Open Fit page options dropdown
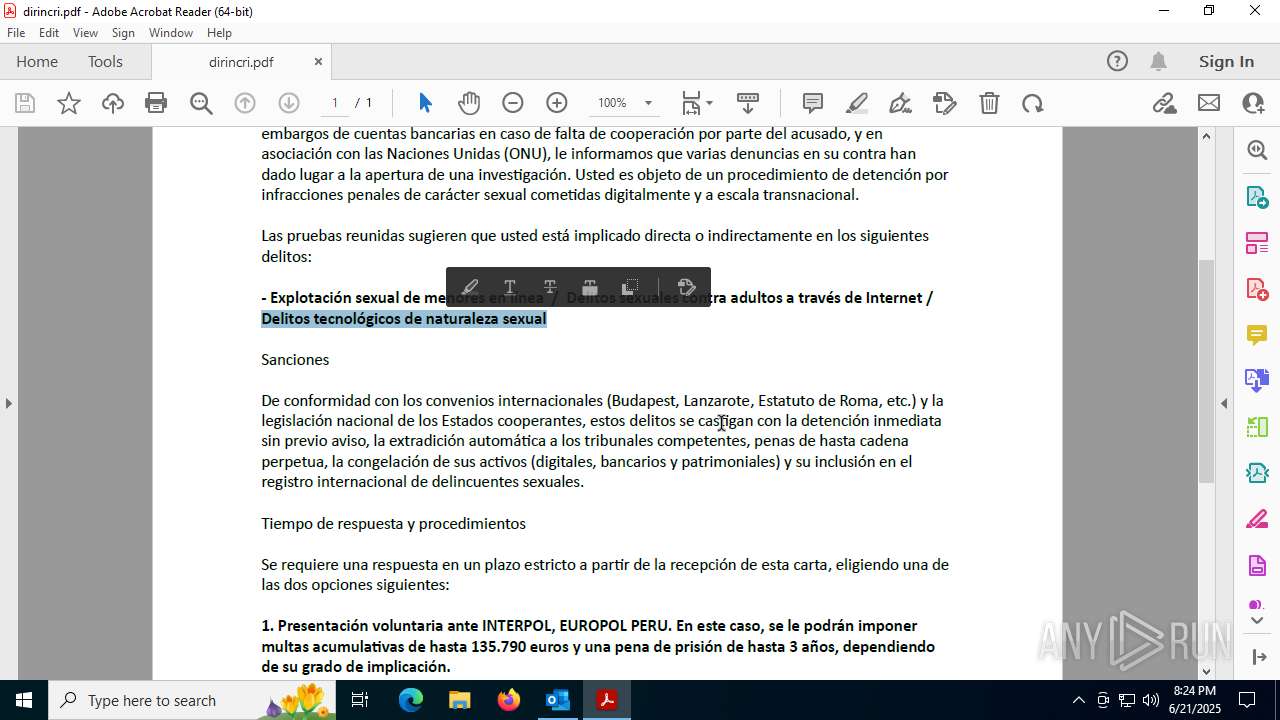This screenshot has height=720, width=1280. (x=697, y=103)
